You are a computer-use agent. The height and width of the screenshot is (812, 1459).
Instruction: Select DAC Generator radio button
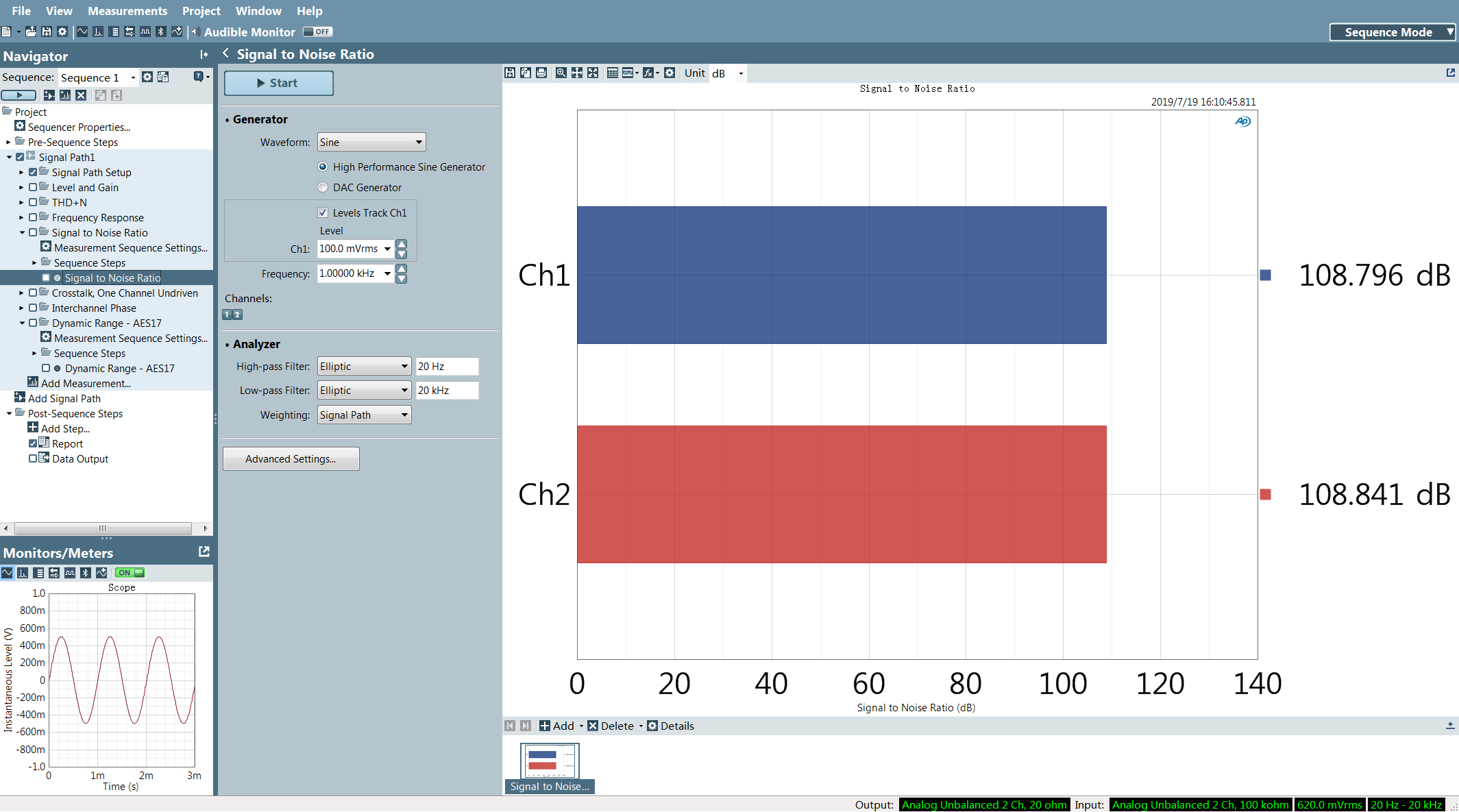tap(323, 187)
